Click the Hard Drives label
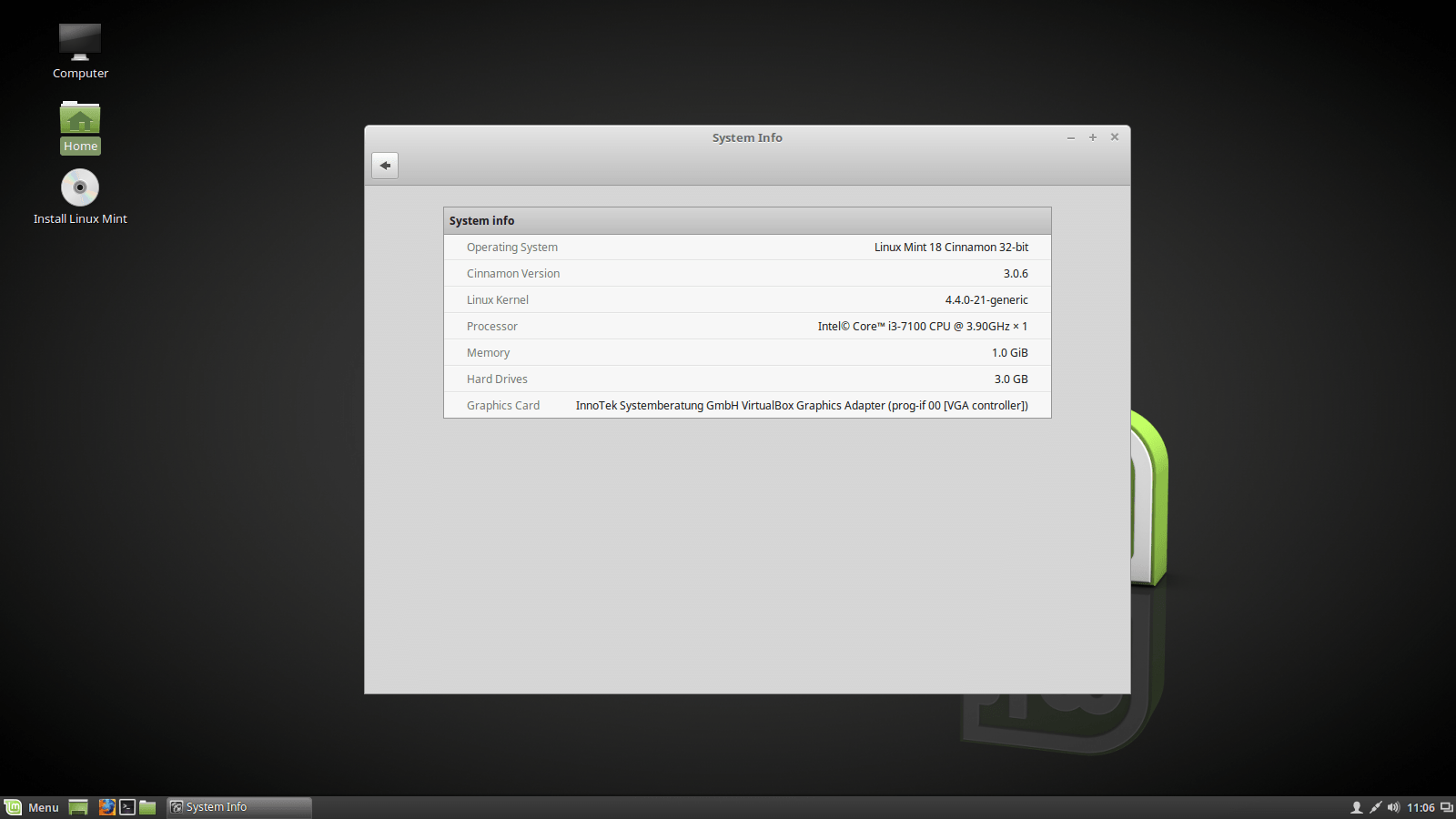The width and height of the screenshot is (1456, 819). coord(497,379)
